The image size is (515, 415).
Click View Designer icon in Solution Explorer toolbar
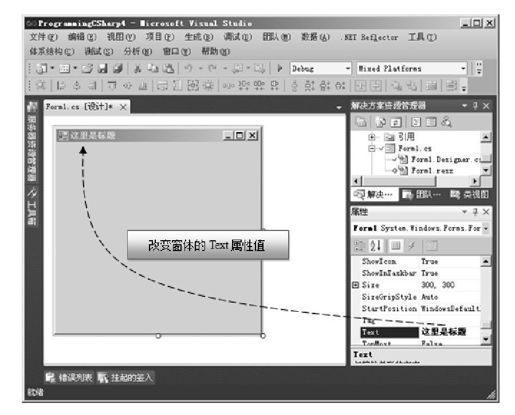[x=431, y=122]
